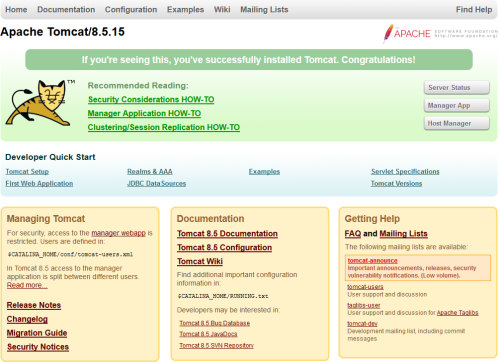The image size is (500, 362).
Task: Open the Migration Guide link
Action: 37,333
